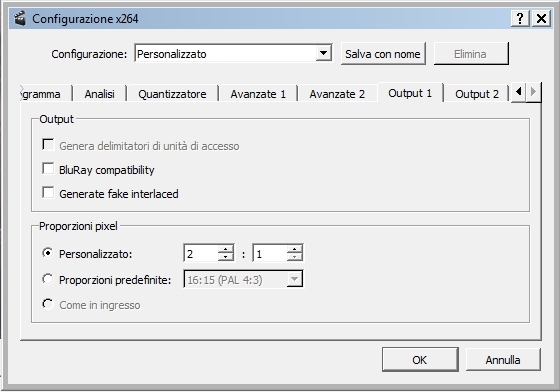Select Proporzioni predefinite radio button

48,278
